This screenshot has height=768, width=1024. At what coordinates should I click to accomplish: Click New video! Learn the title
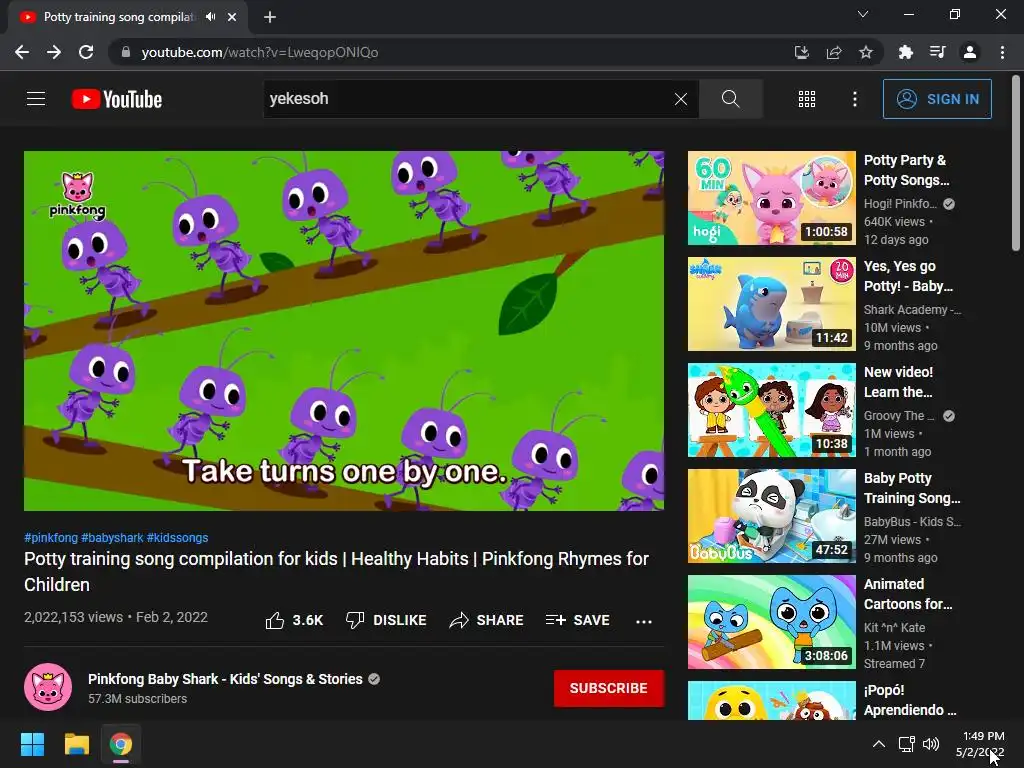899,382
